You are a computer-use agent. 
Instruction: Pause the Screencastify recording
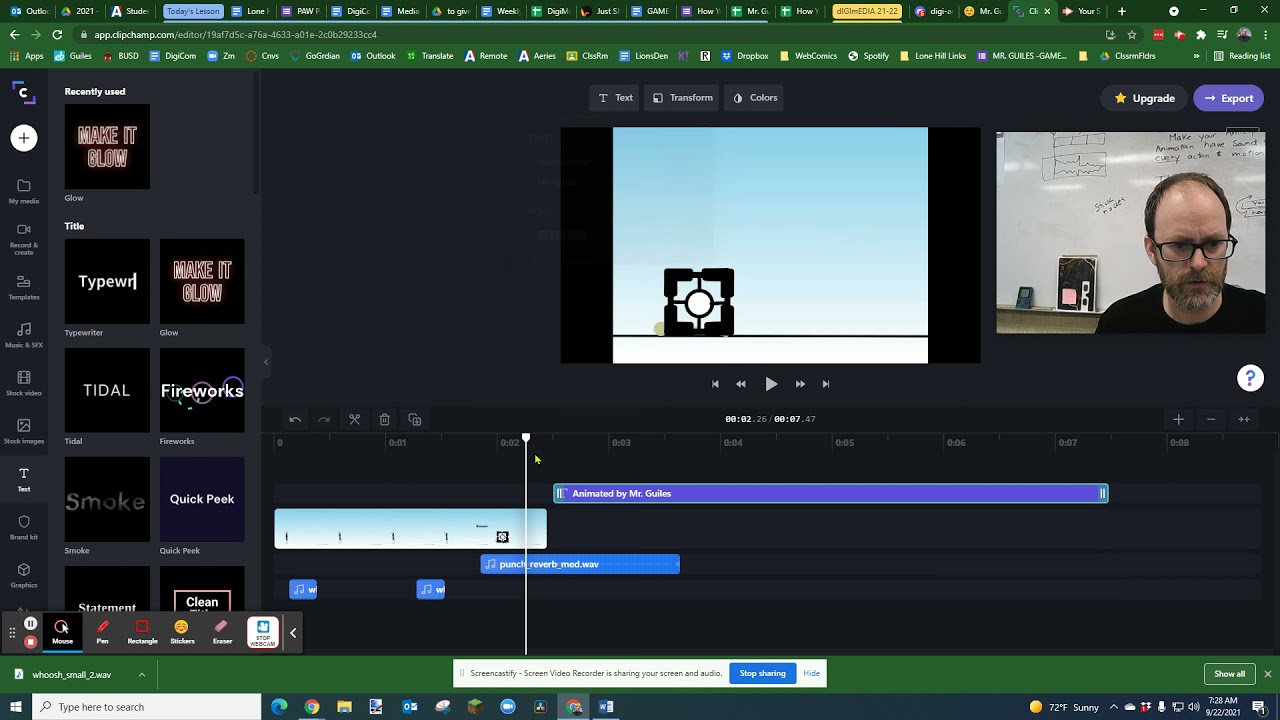(31, 624)
